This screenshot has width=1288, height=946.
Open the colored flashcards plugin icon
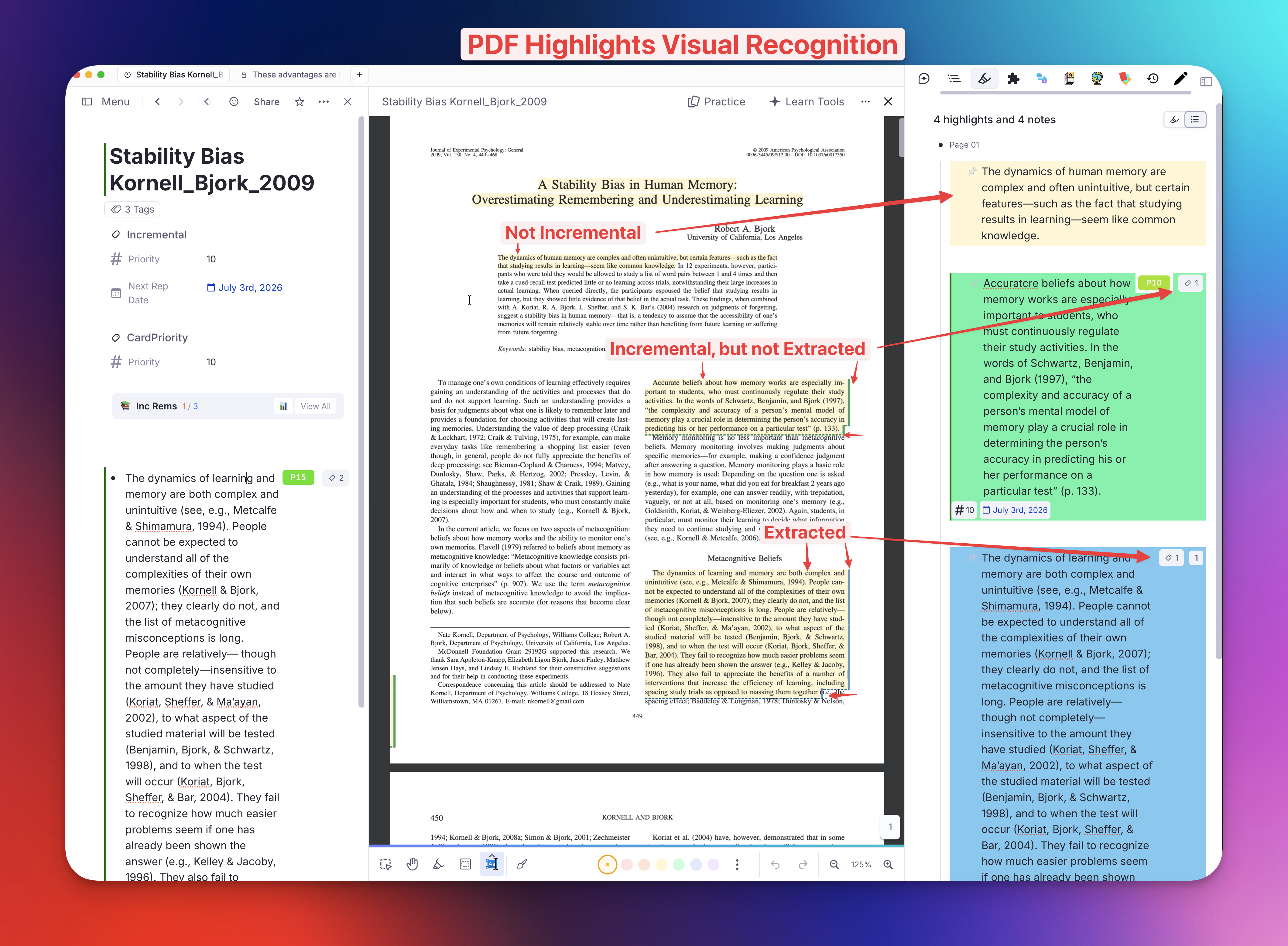(1125, 79)
